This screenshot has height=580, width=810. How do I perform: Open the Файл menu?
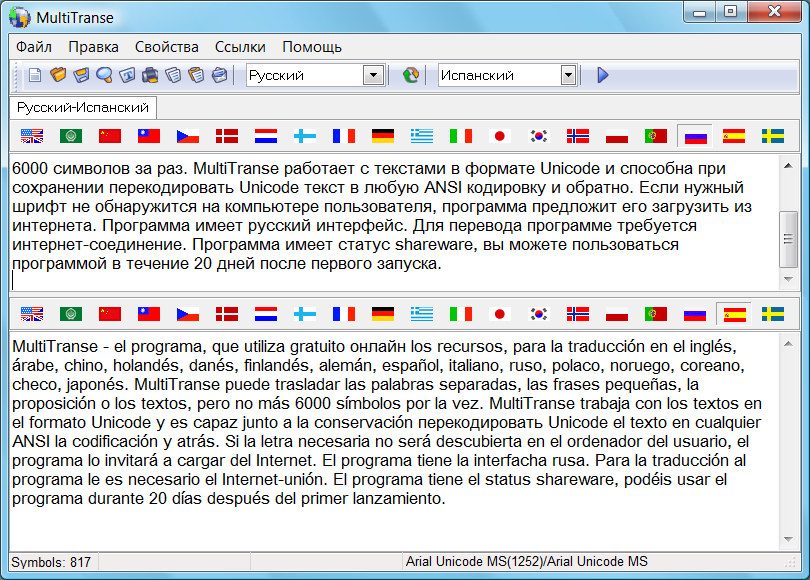pyautogui.click(x=34, y=47)
